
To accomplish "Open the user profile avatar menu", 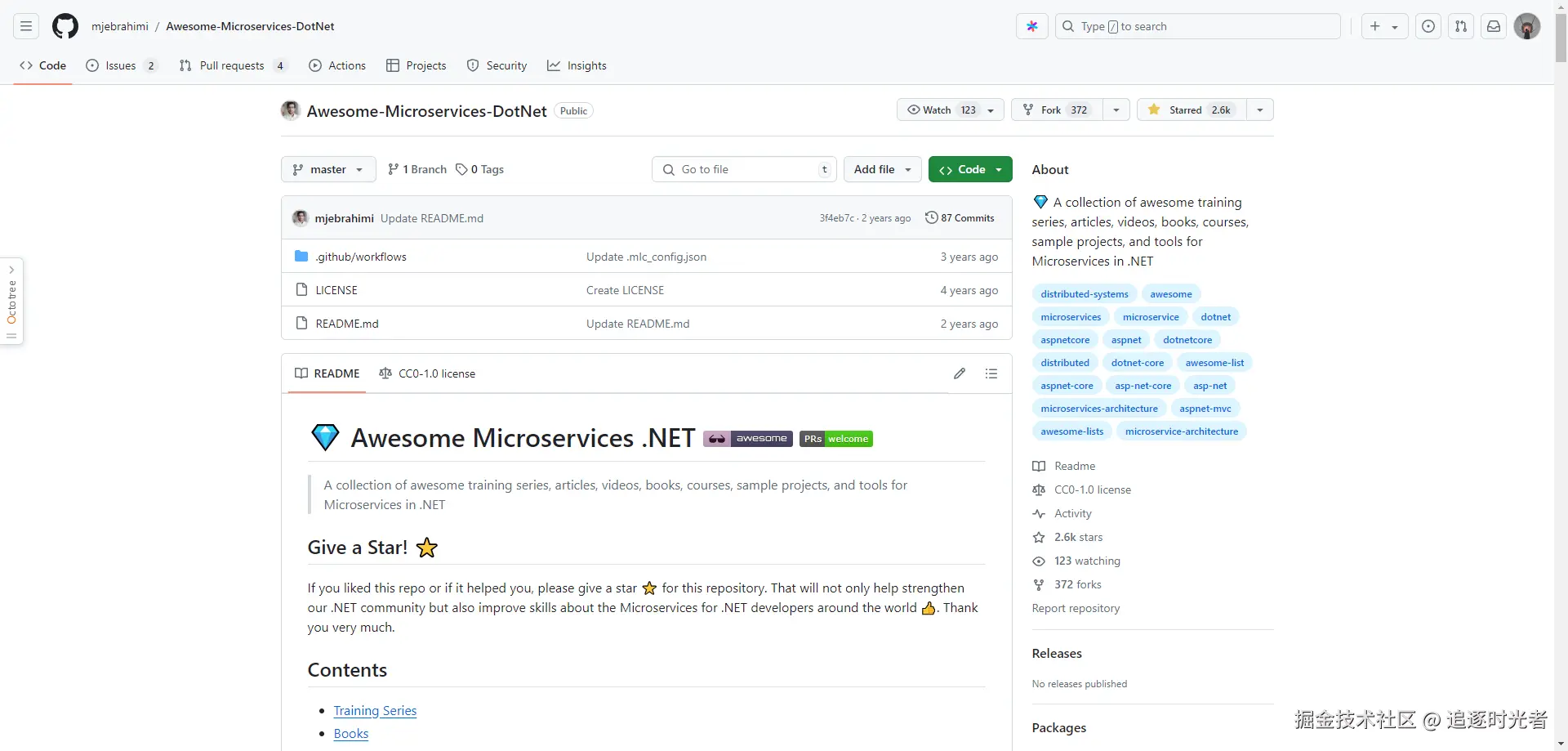I will [1527, 26].
